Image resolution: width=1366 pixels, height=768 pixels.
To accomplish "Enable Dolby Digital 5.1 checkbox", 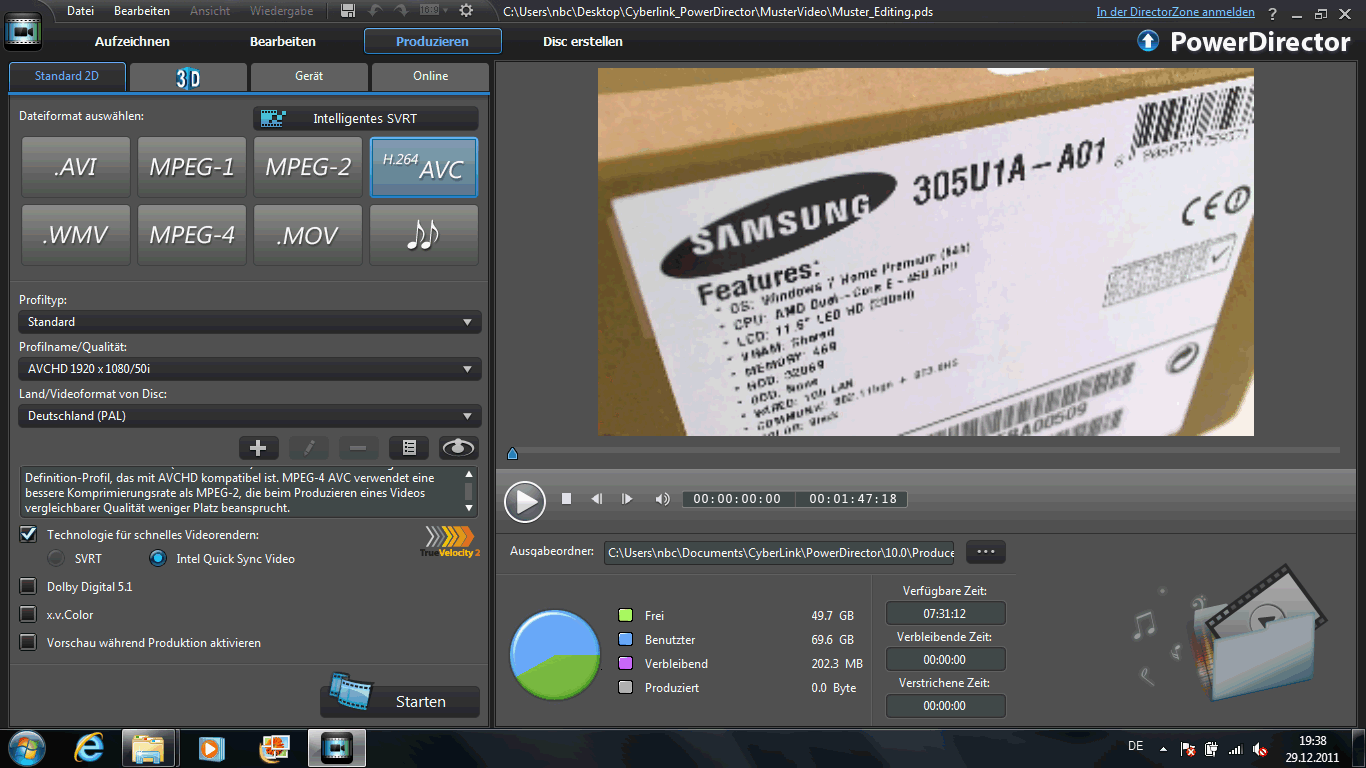I will (28, 587).
